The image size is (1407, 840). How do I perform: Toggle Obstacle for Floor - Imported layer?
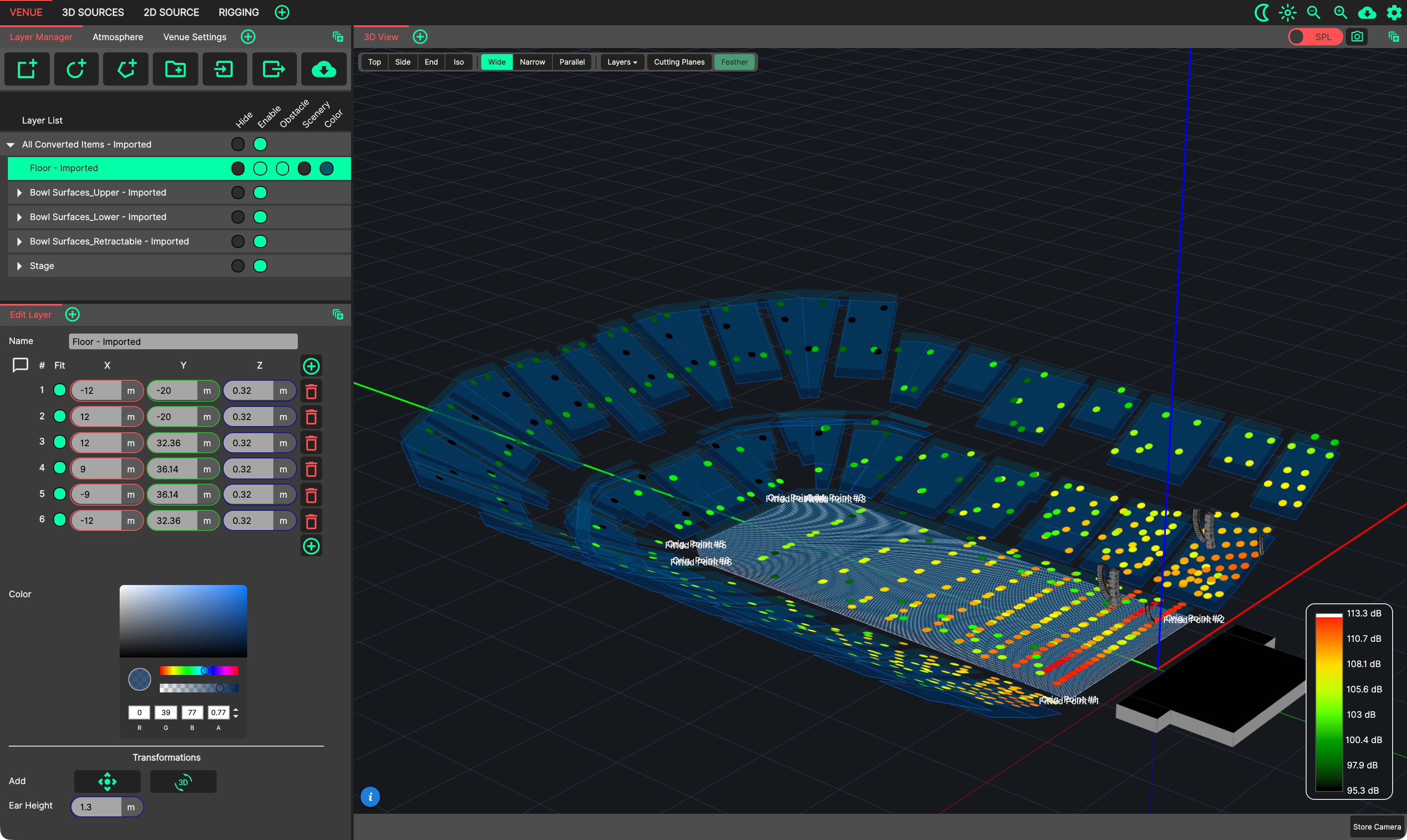[x=283, y=169]
